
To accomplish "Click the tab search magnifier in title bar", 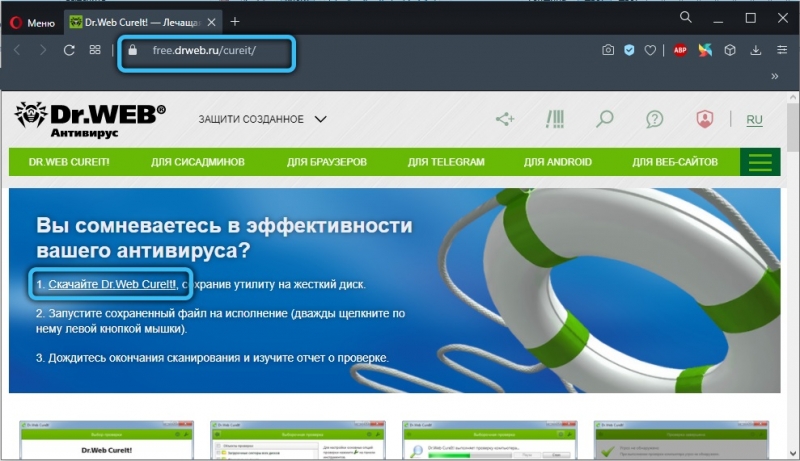I will [x=686, y=17].
